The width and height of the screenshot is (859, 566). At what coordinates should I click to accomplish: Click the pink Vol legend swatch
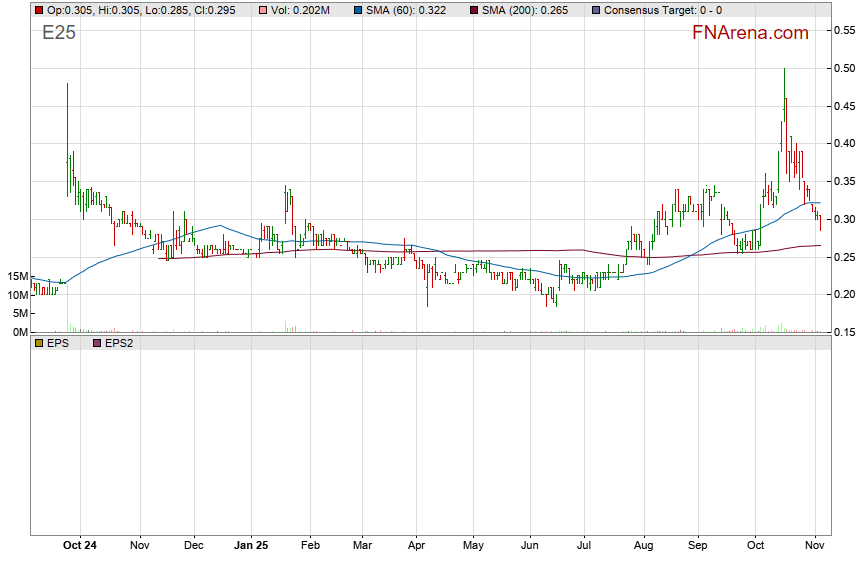(x=262, y=9)
